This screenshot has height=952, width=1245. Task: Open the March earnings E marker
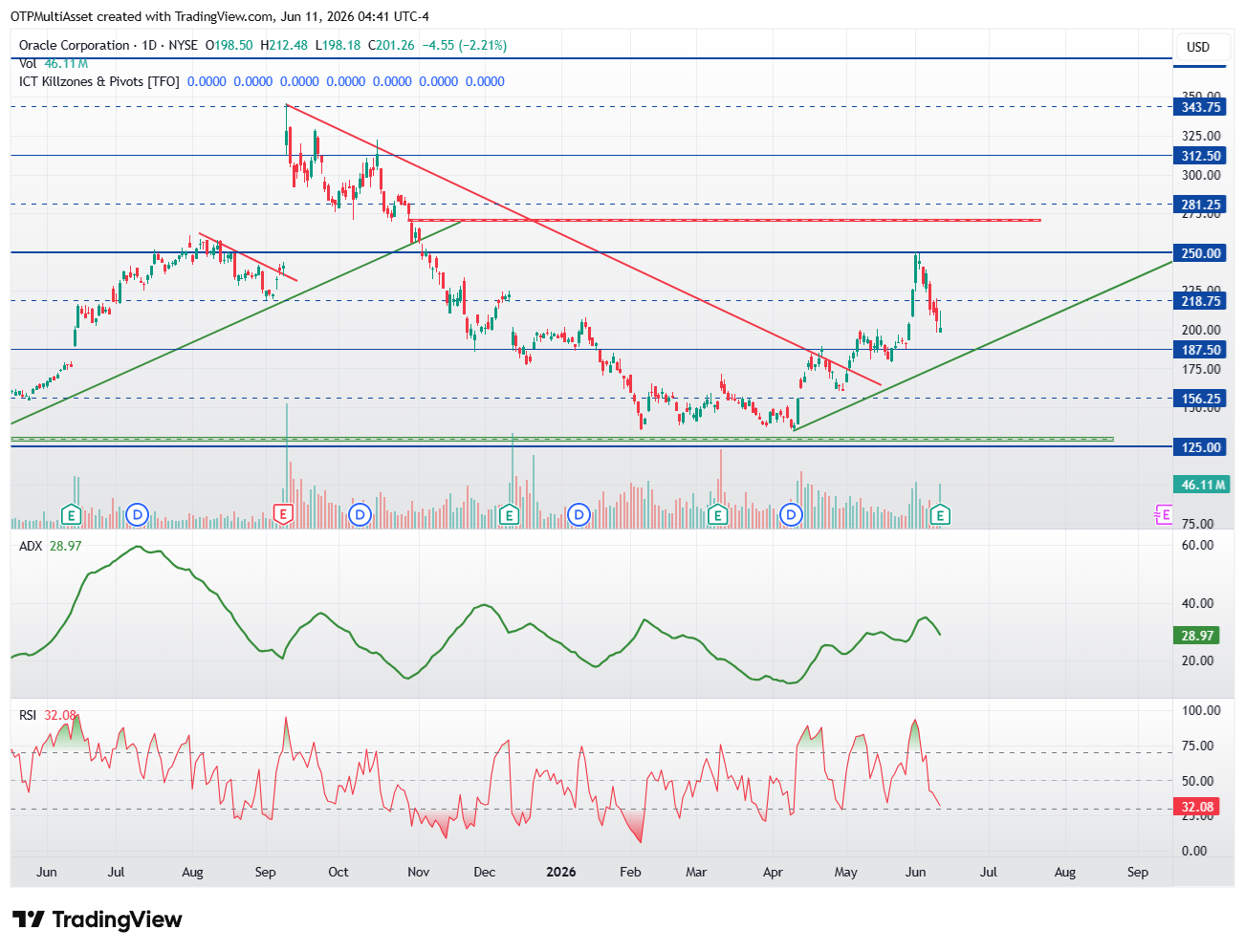pyautogui.click(x=717, y=515)
